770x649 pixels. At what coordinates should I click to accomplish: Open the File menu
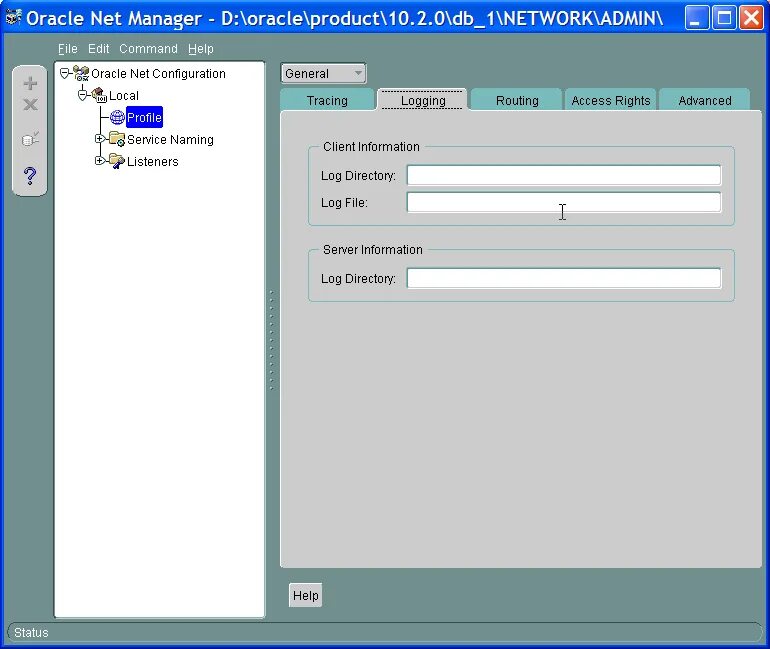(x=68, y=49)
